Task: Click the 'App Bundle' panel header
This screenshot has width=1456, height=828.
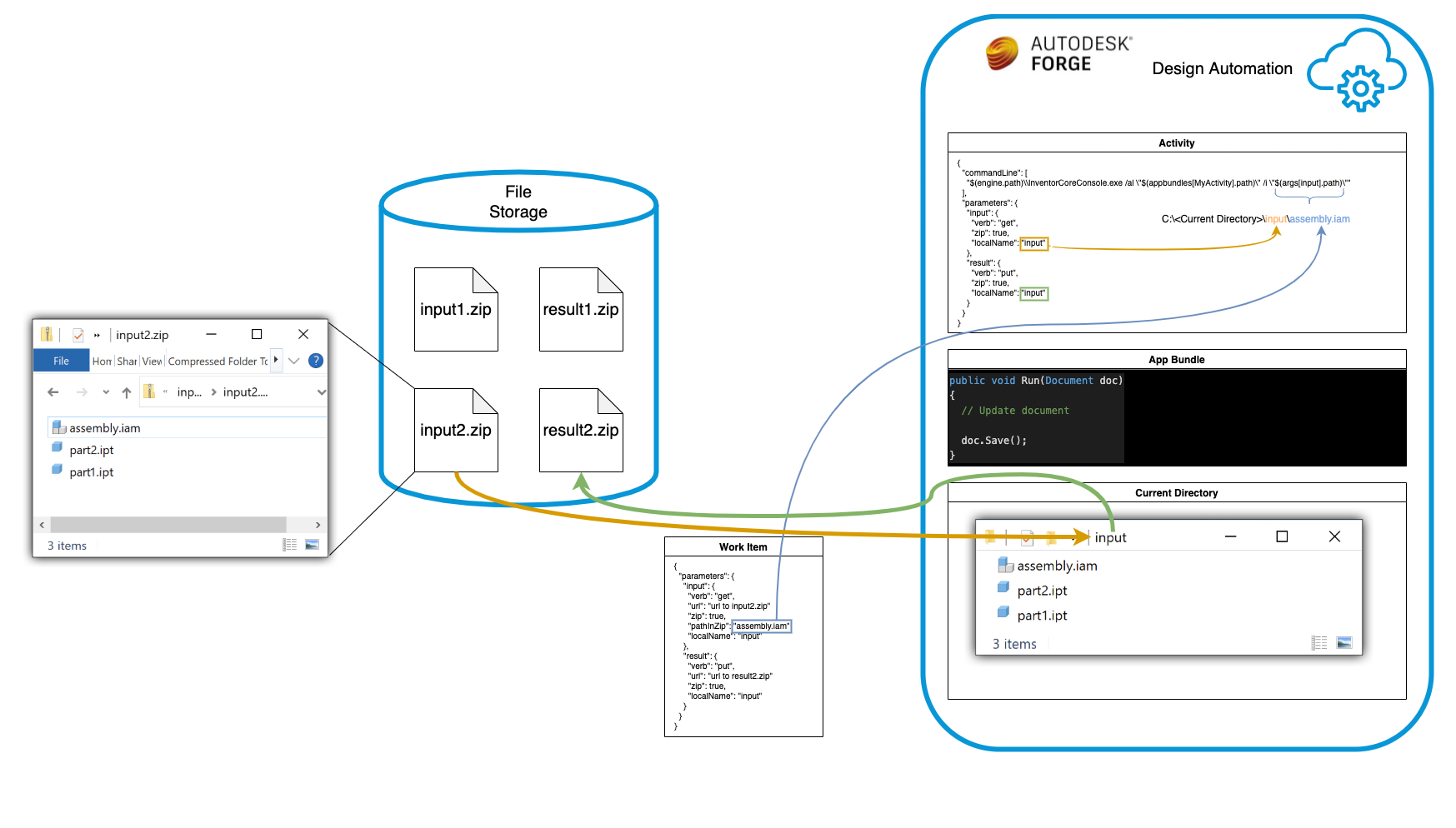Action: point(1177,359)
